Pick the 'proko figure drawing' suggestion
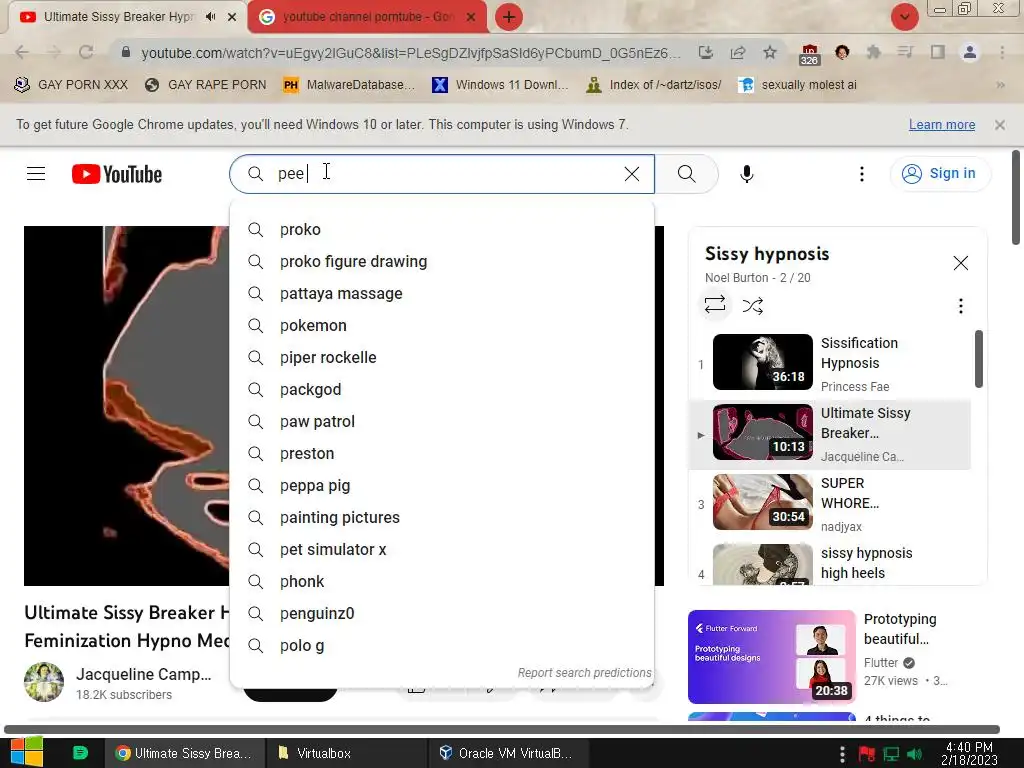Viewport: 1024px width, 768px height. coord(442,262)
